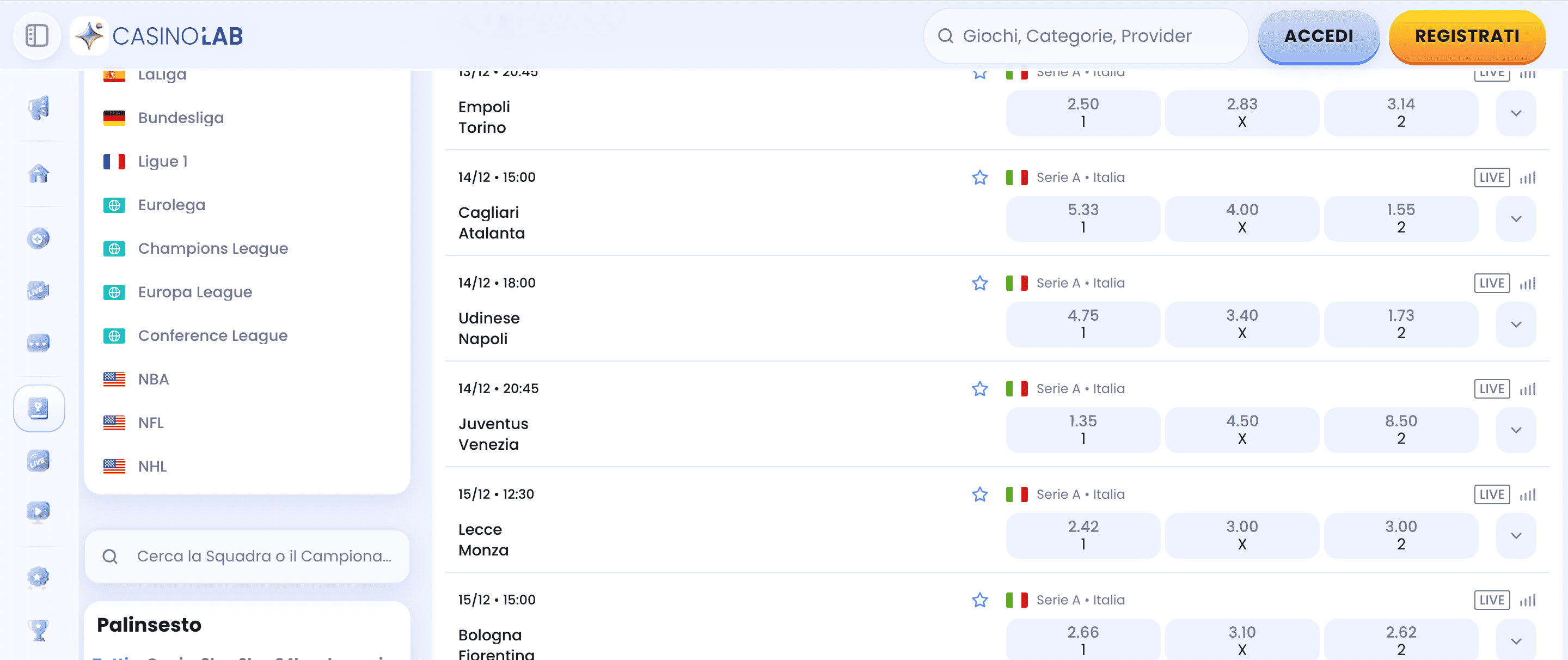Click LIVE badge for Juventus-Venezia match
This screenshot has height=660, width=1568.
[1491, 389]
